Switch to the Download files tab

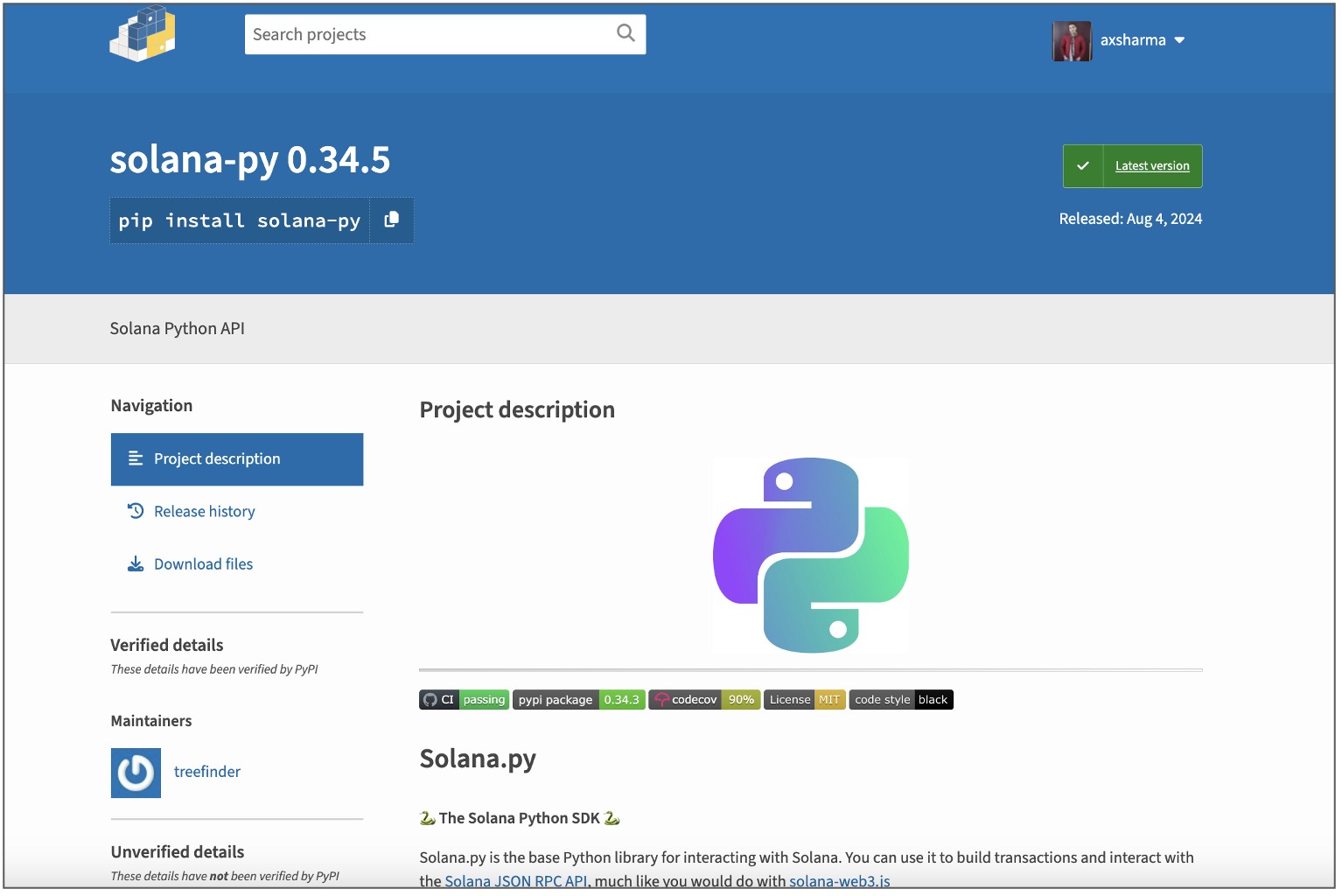[203, 564]
